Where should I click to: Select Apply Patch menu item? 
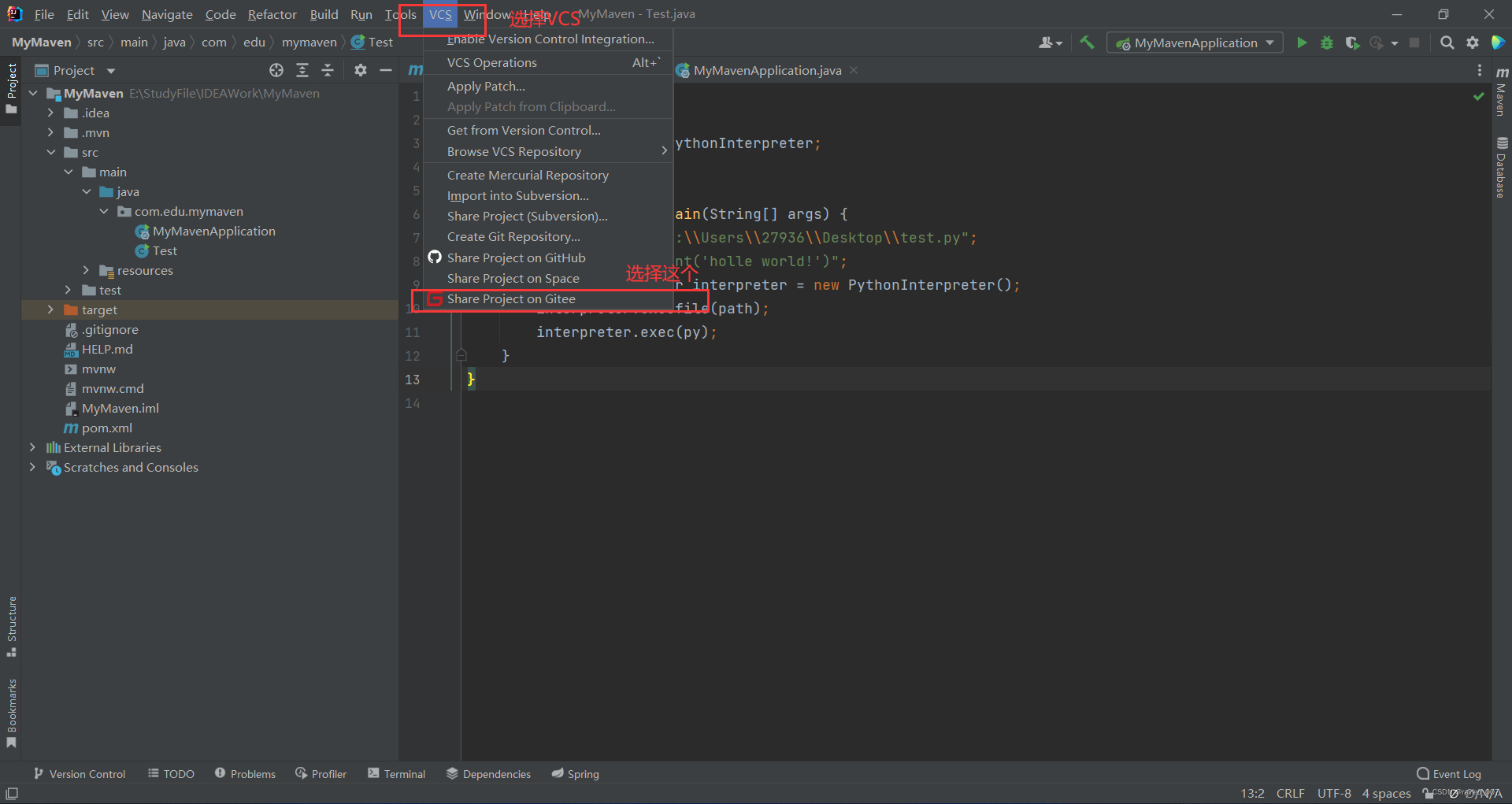tap(548, 86)
